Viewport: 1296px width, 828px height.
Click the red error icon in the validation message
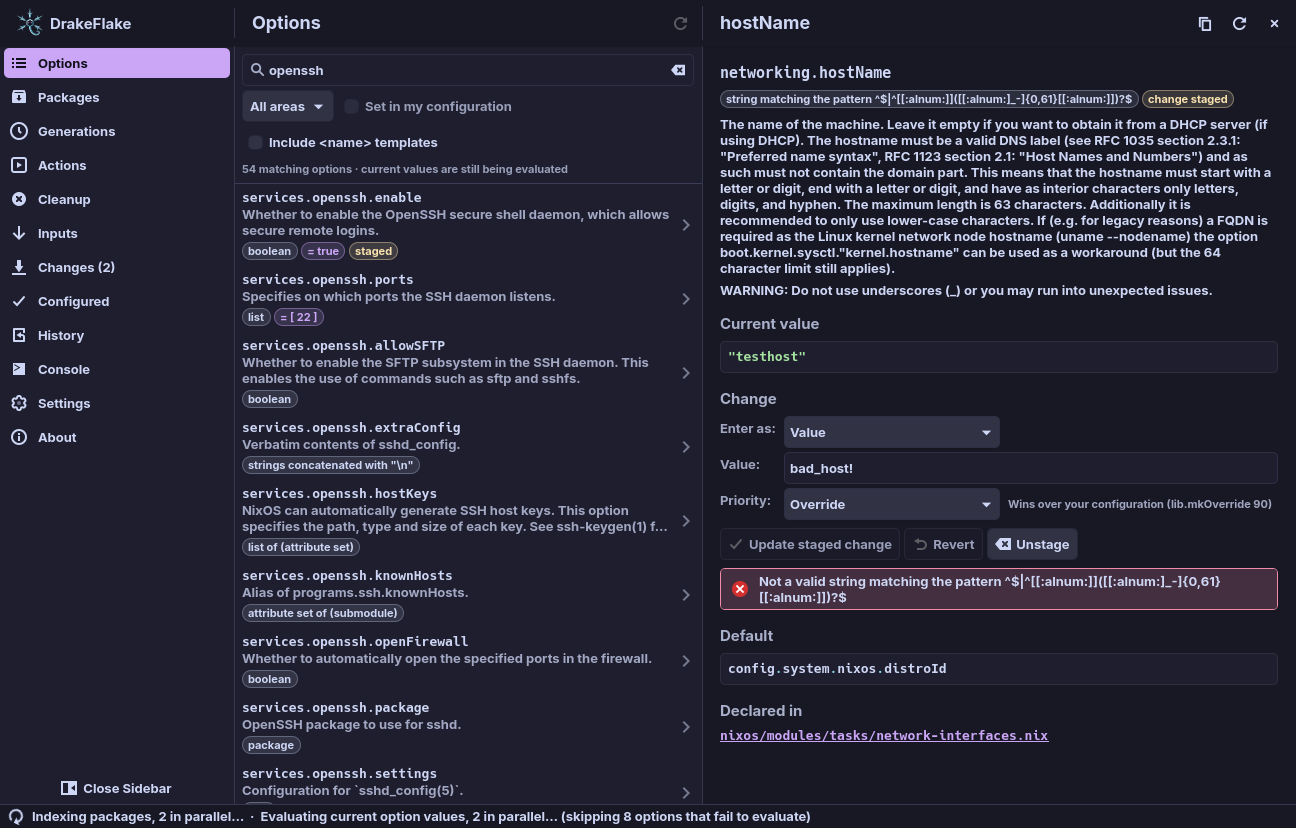[x=740, y=589]
